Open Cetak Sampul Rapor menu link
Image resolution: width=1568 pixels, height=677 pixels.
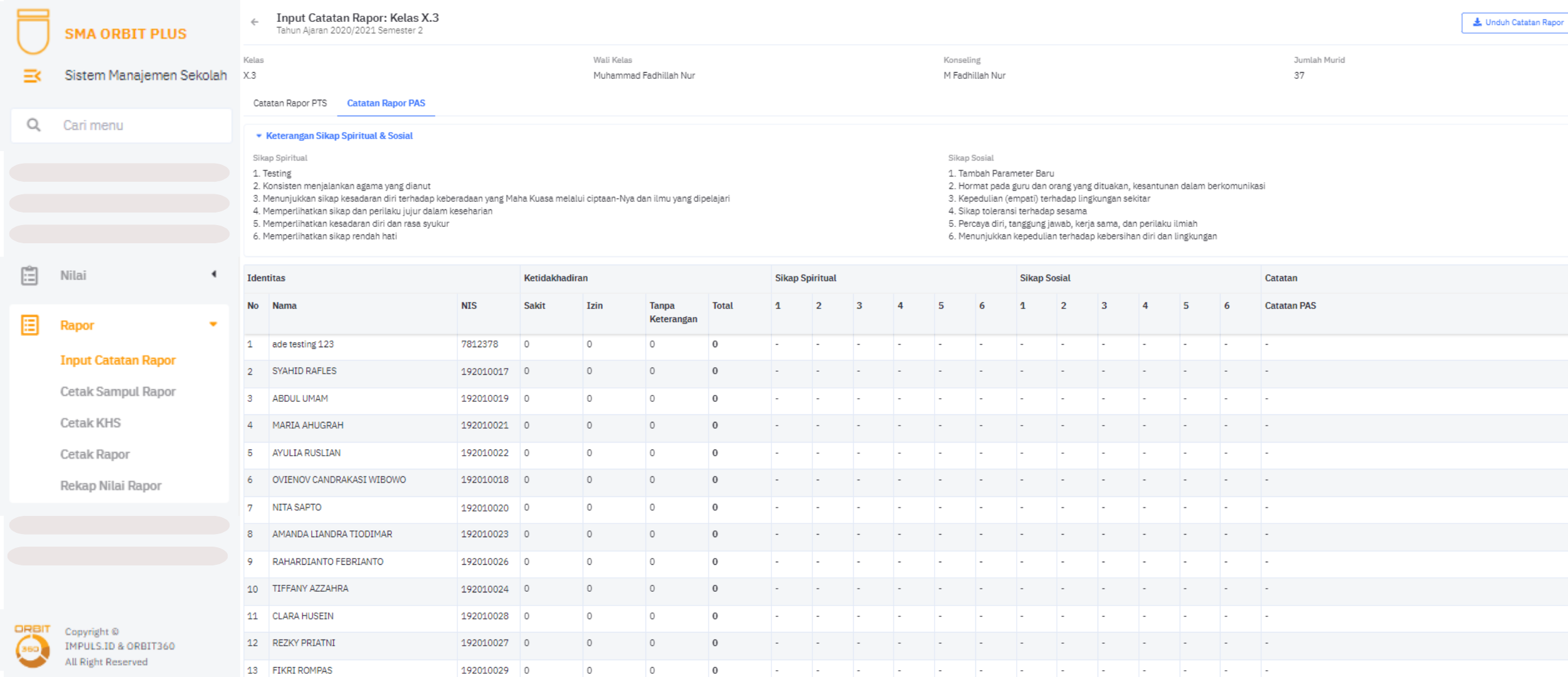118,392
